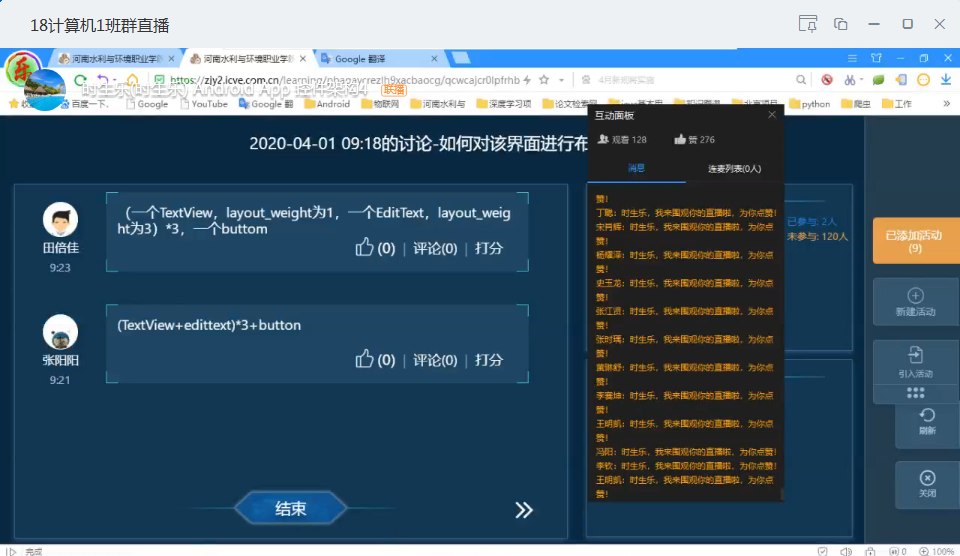Expand the bookmarks overflow chevron
This screenshot has width=960, height=556.
click(x=946, y=103)
